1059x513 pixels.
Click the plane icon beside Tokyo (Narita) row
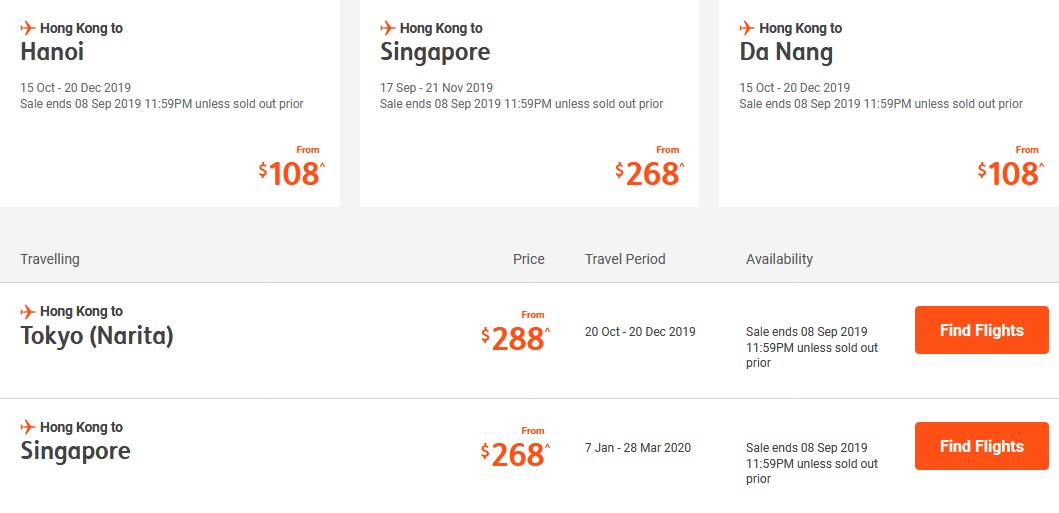pyautogui.click(x=28, y=311)
